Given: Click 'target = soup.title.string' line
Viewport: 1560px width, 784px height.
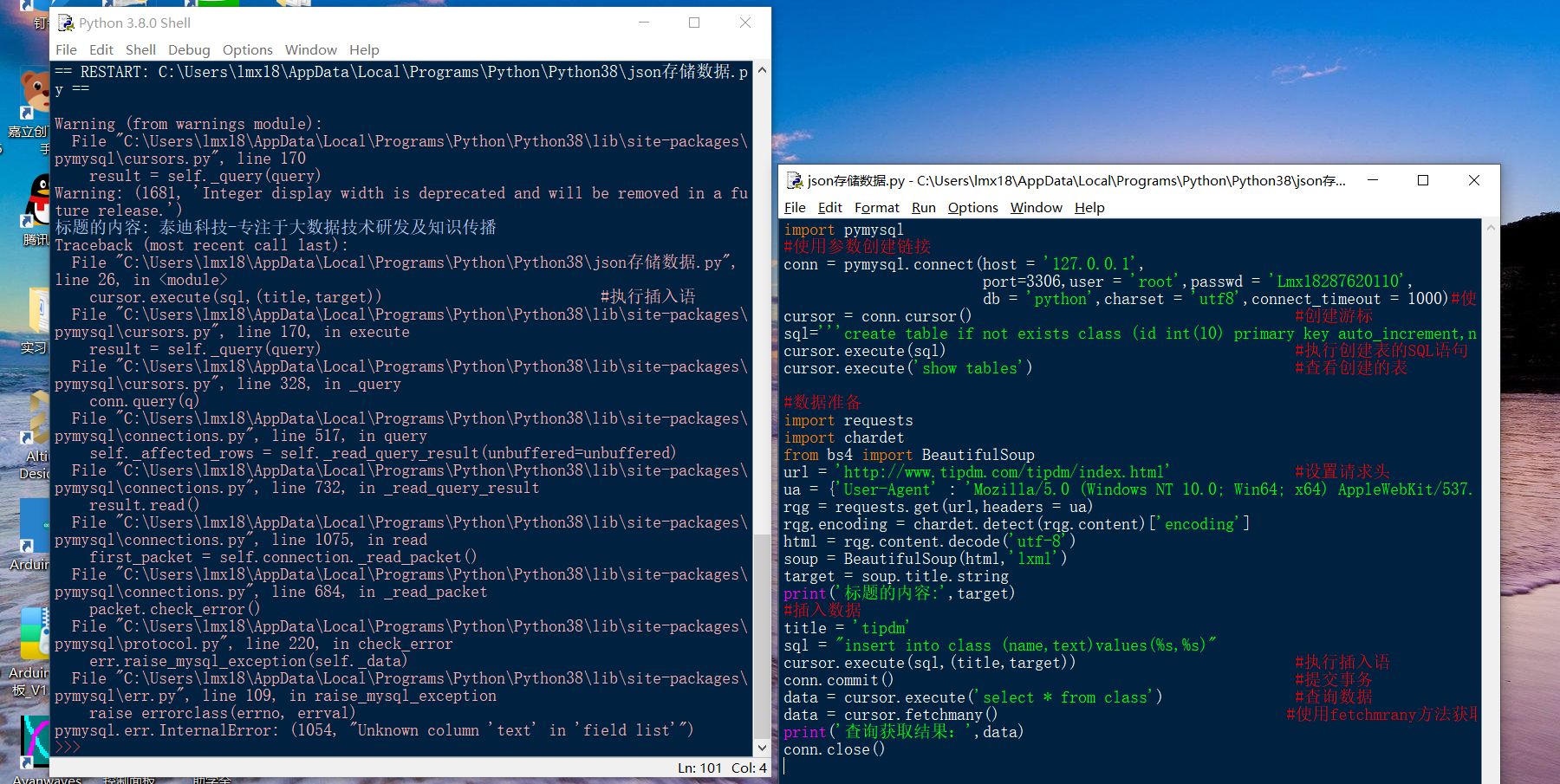Looking at the screenshot, I should (x=896, y=576).
